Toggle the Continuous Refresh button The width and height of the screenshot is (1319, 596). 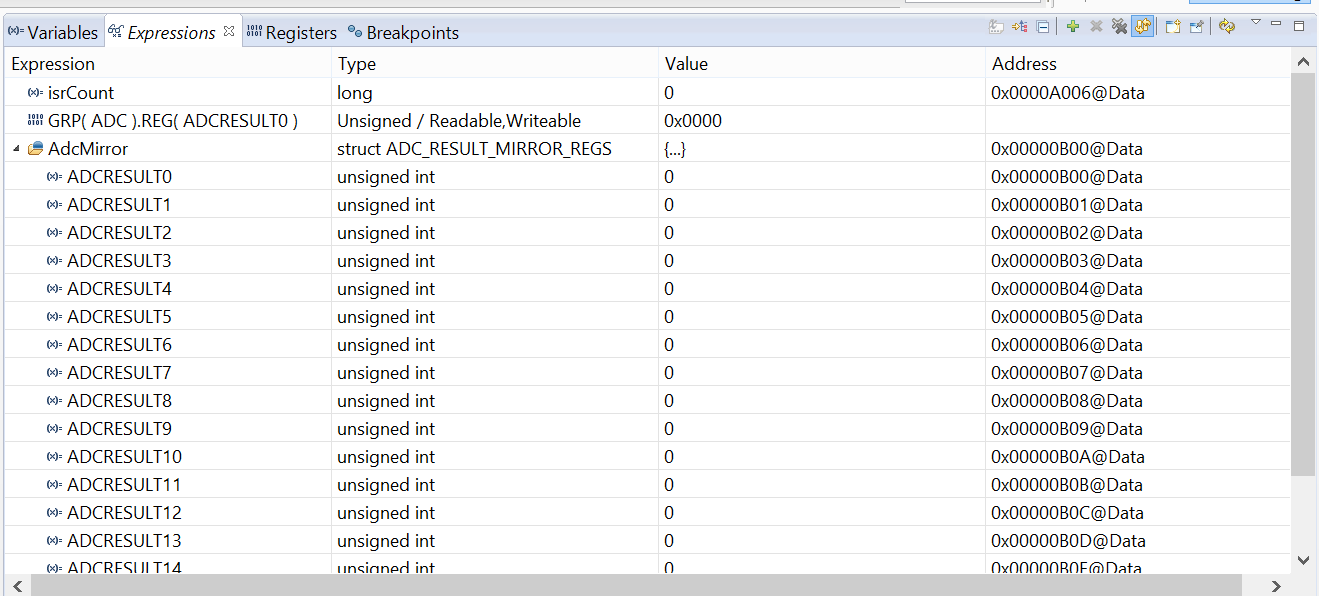1142,27
